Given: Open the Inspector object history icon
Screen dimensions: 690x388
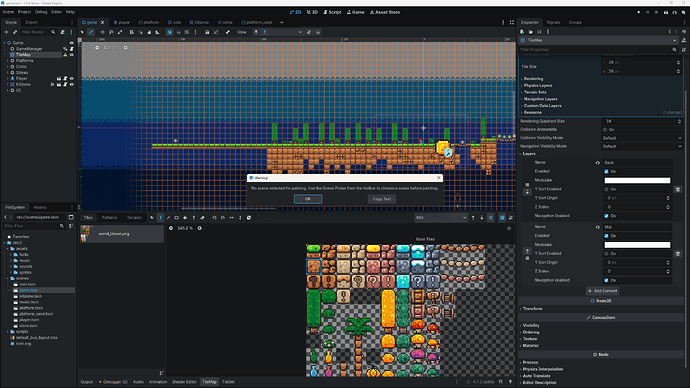Looking at the screenshot, I should click(684, 32).
